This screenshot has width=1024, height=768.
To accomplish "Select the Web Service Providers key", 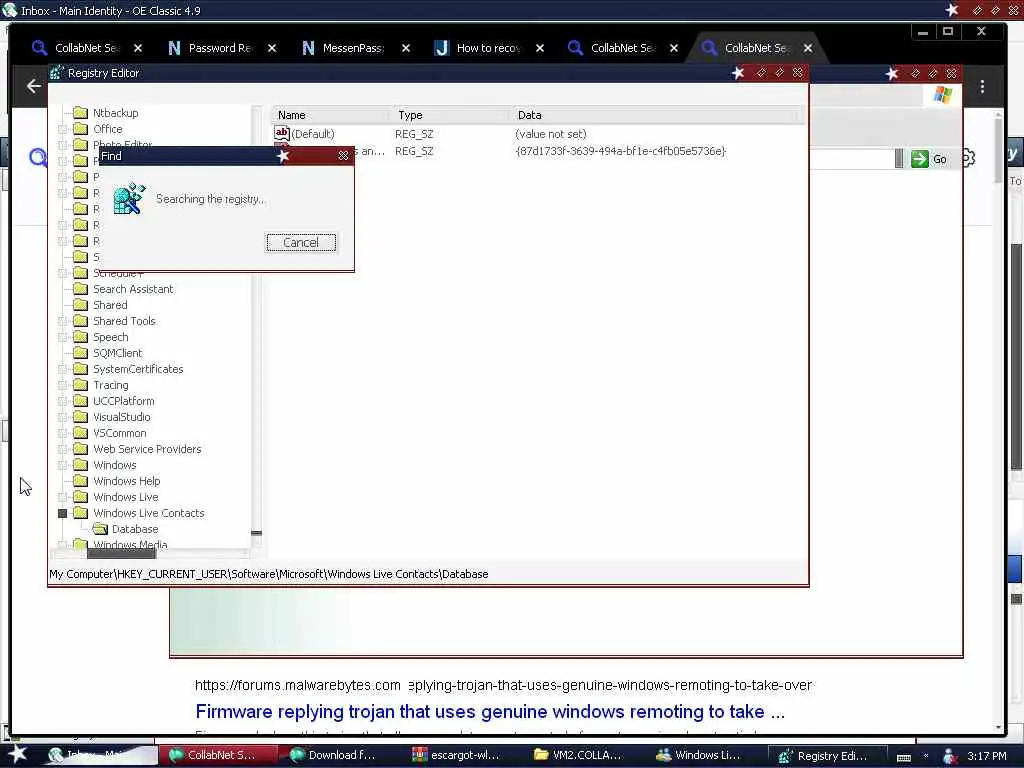I will point(147,449).
